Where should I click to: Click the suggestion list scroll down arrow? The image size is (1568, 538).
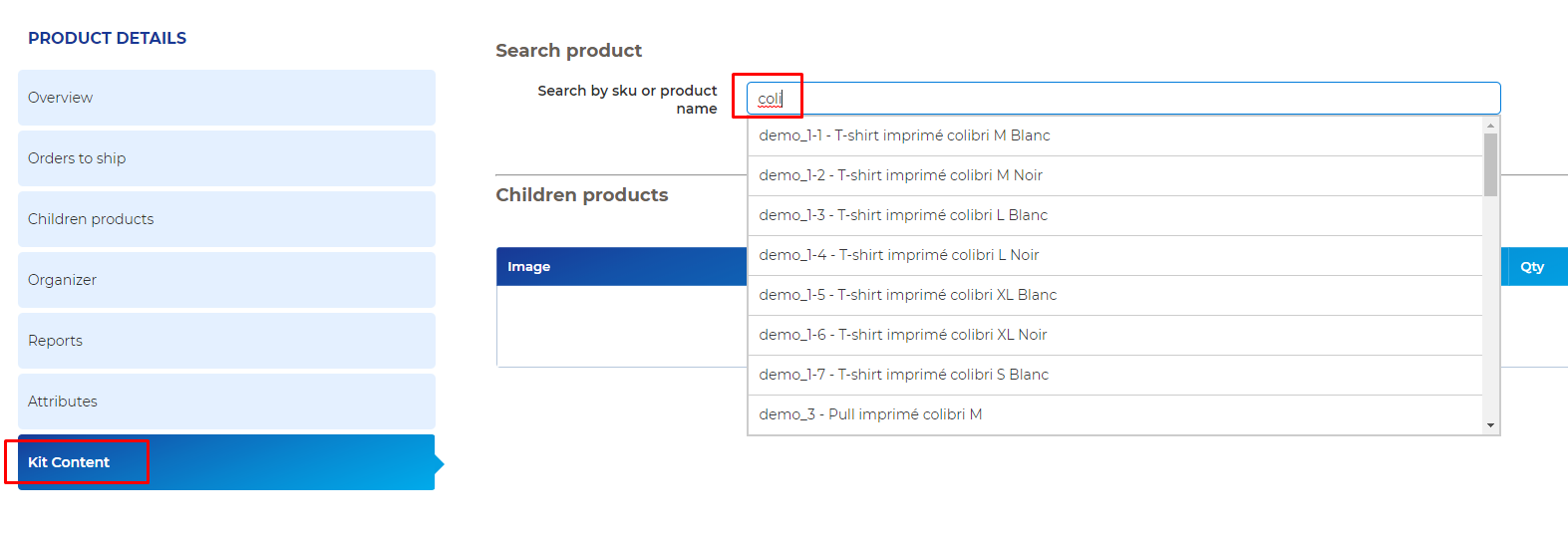pyautogui.click(x=1490, y=425)
